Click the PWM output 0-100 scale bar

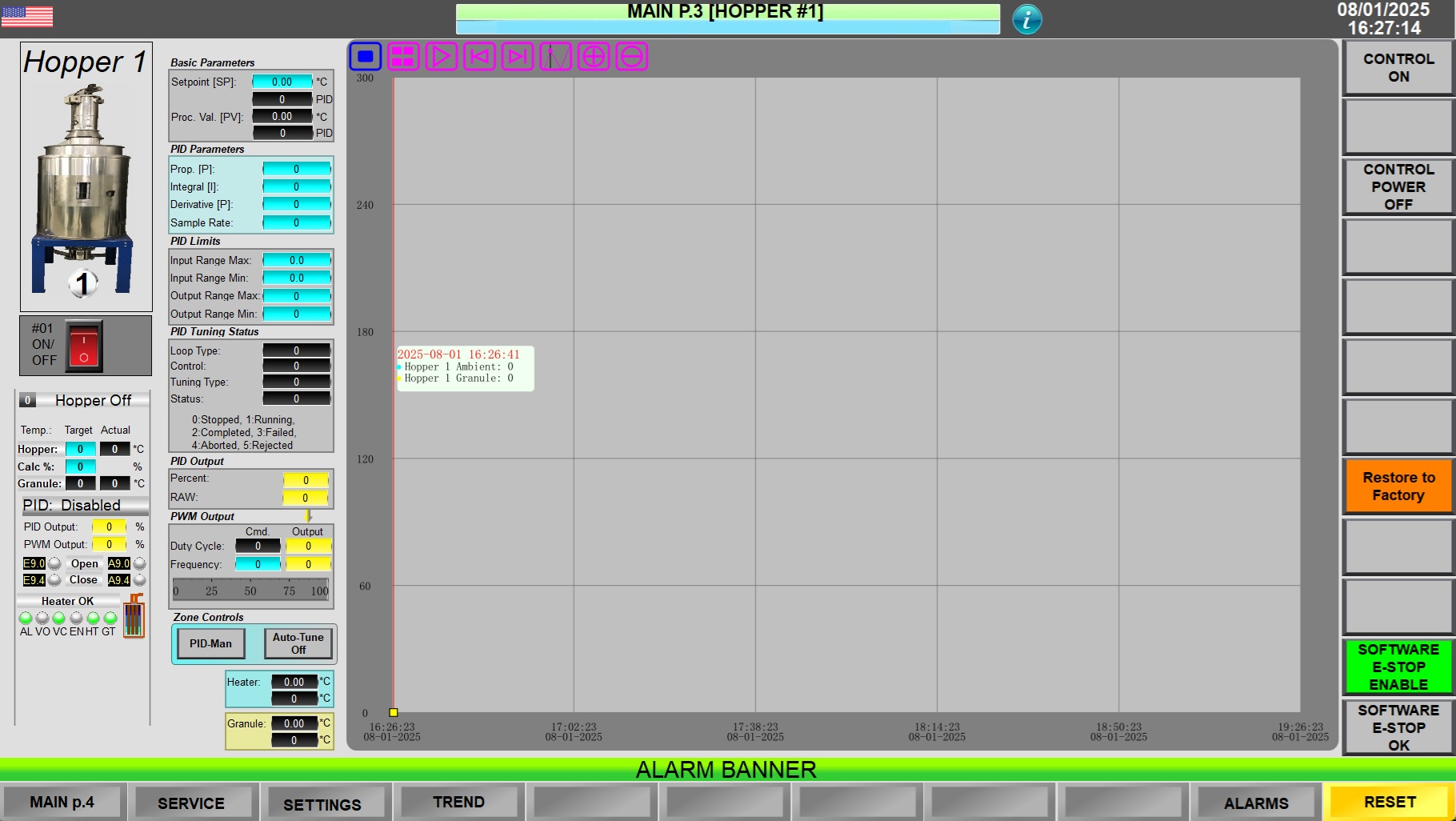point(250,591)
